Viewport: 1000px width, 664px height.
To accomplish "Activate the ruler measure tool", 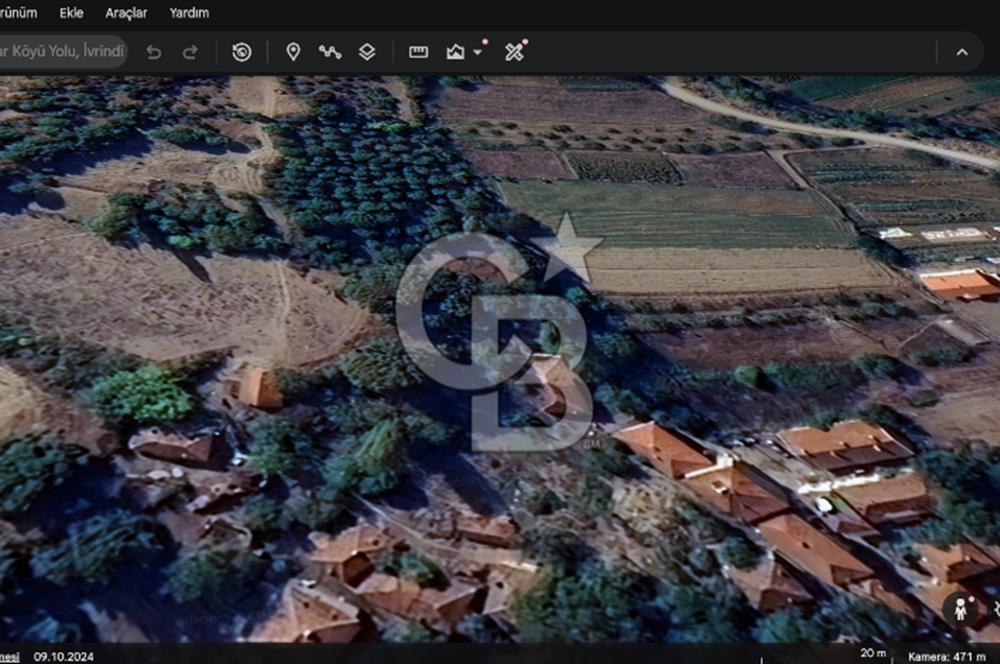I will coord(418,52).
